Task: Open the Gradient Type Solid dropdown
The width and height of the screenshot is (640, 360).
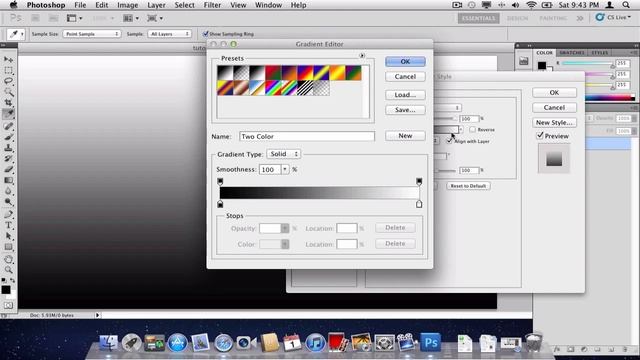Action: click(284, 154)
